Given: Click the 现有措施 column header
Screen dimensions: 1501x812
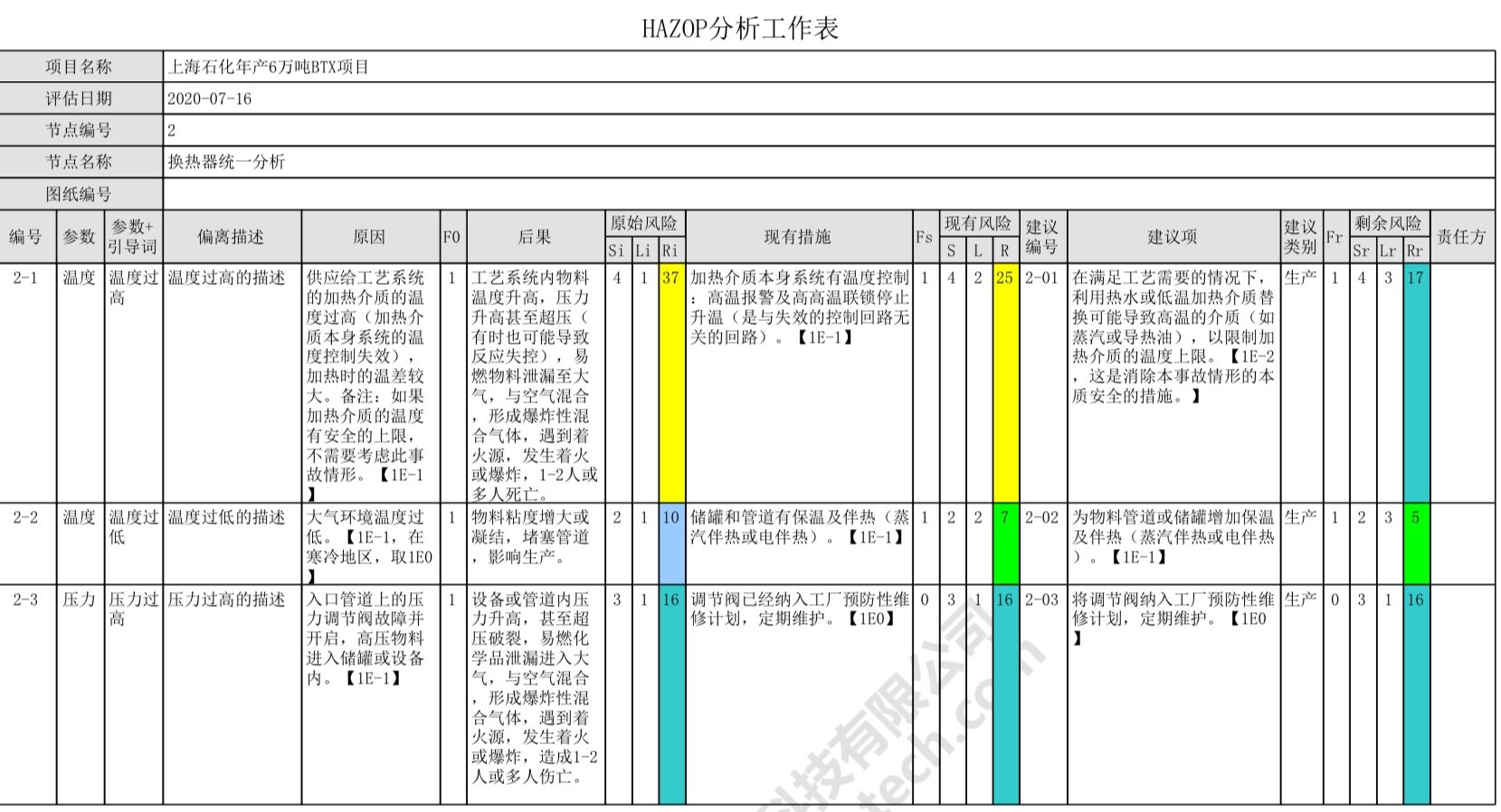Looking at the screenshot, I should 799,237.
